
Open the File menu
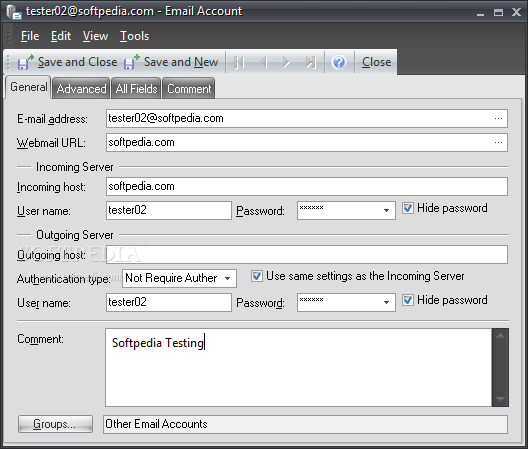[x=30, y=36]
